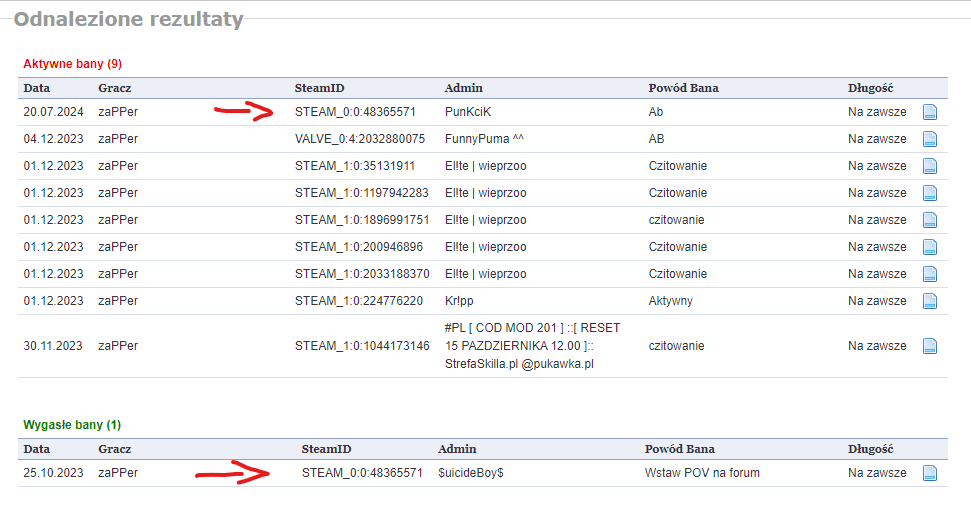Open details icon for the STEAM_1:0:2033188370 ban

[x=930, y=274]
